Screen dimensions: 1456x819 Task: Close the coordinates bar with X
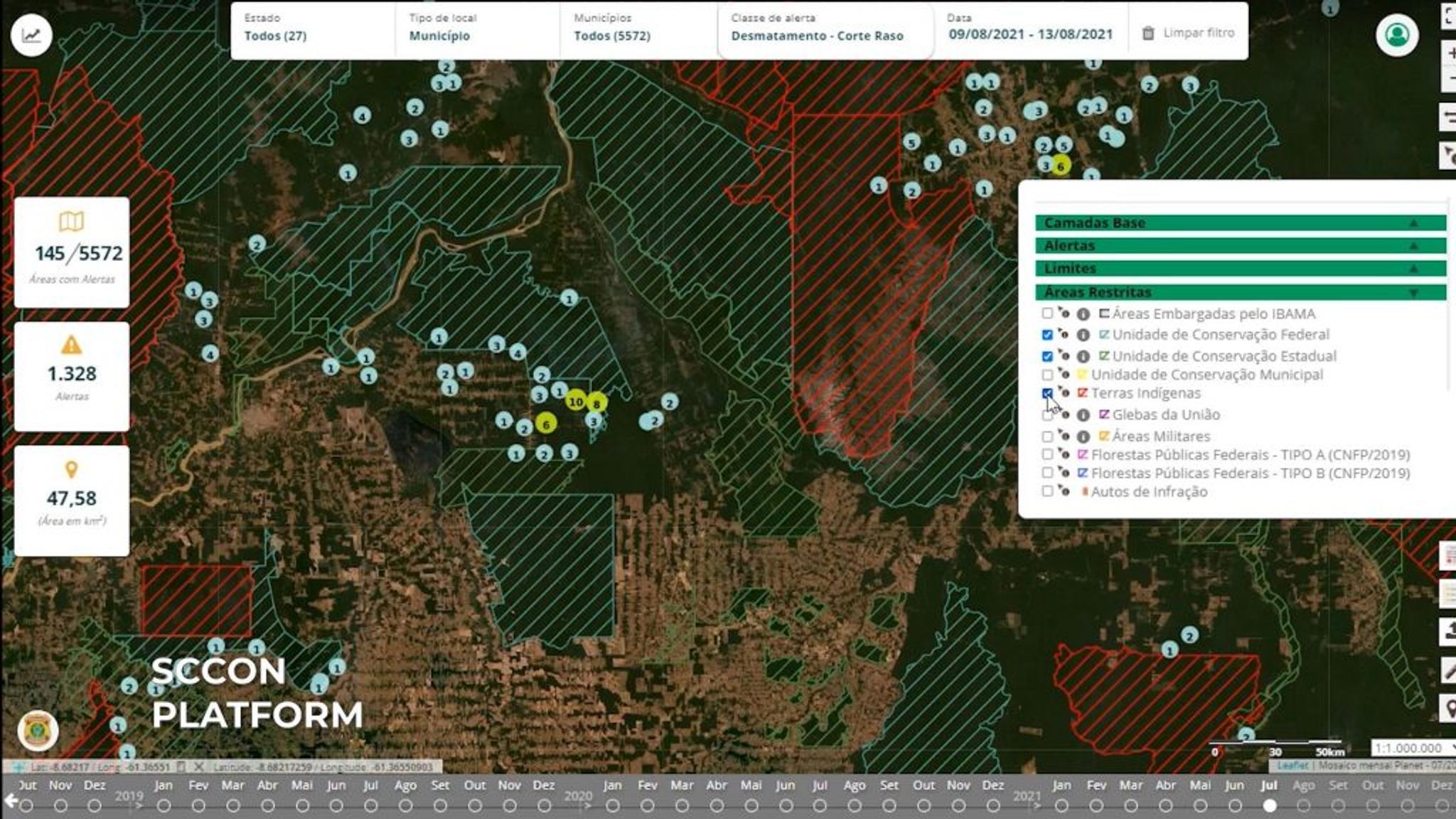pos(199,767)
